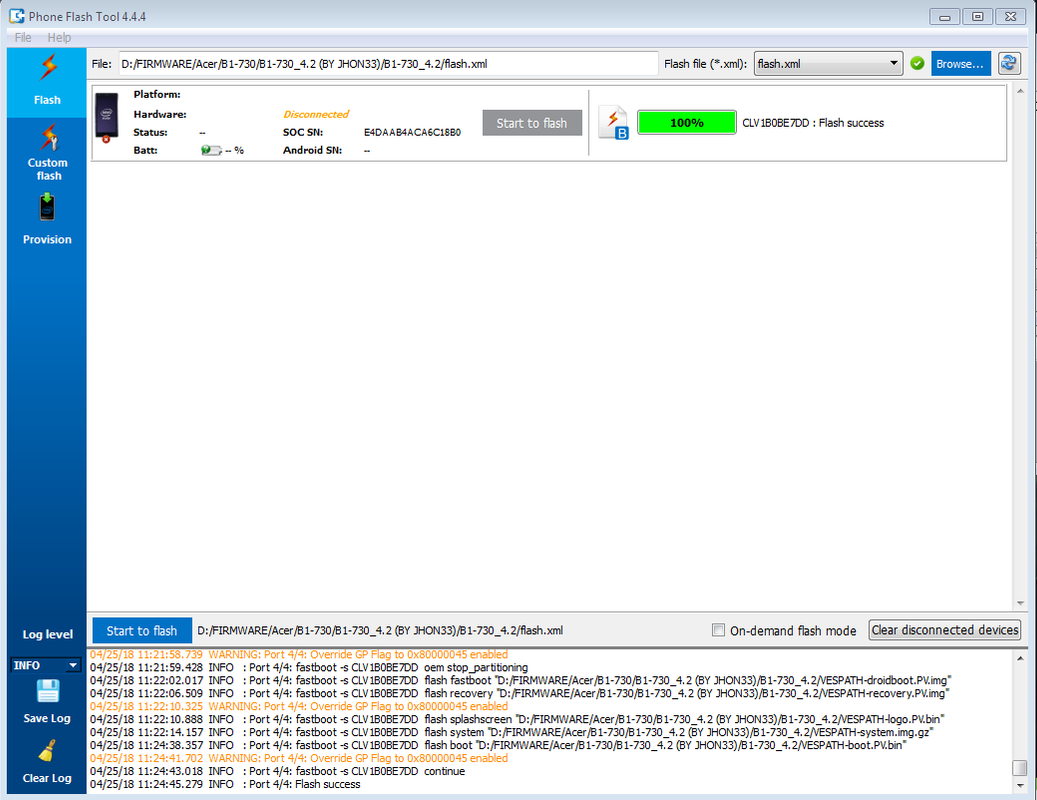Image resolution: width=1037 pixels, height=800 pixels.
Task: Click the gray Start to flash device button
Action: (532, 123)
